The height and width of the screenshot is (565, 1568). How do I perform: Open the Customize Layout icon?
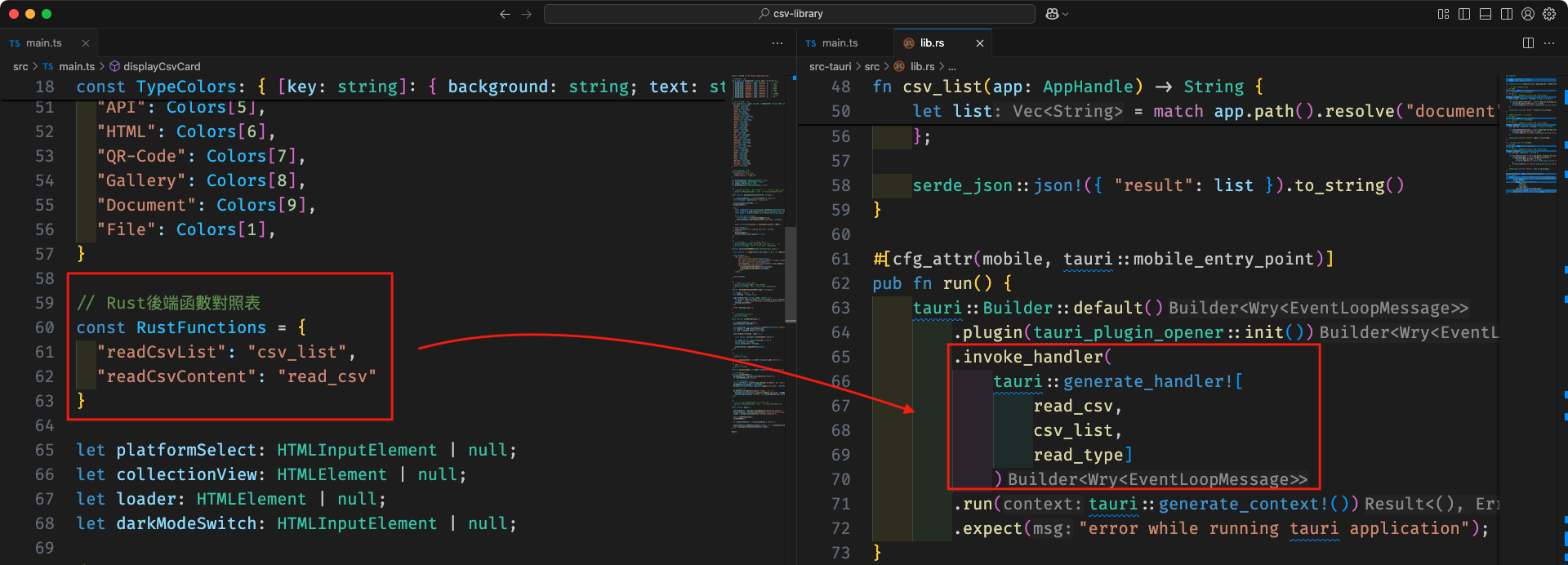point(1443,14)
